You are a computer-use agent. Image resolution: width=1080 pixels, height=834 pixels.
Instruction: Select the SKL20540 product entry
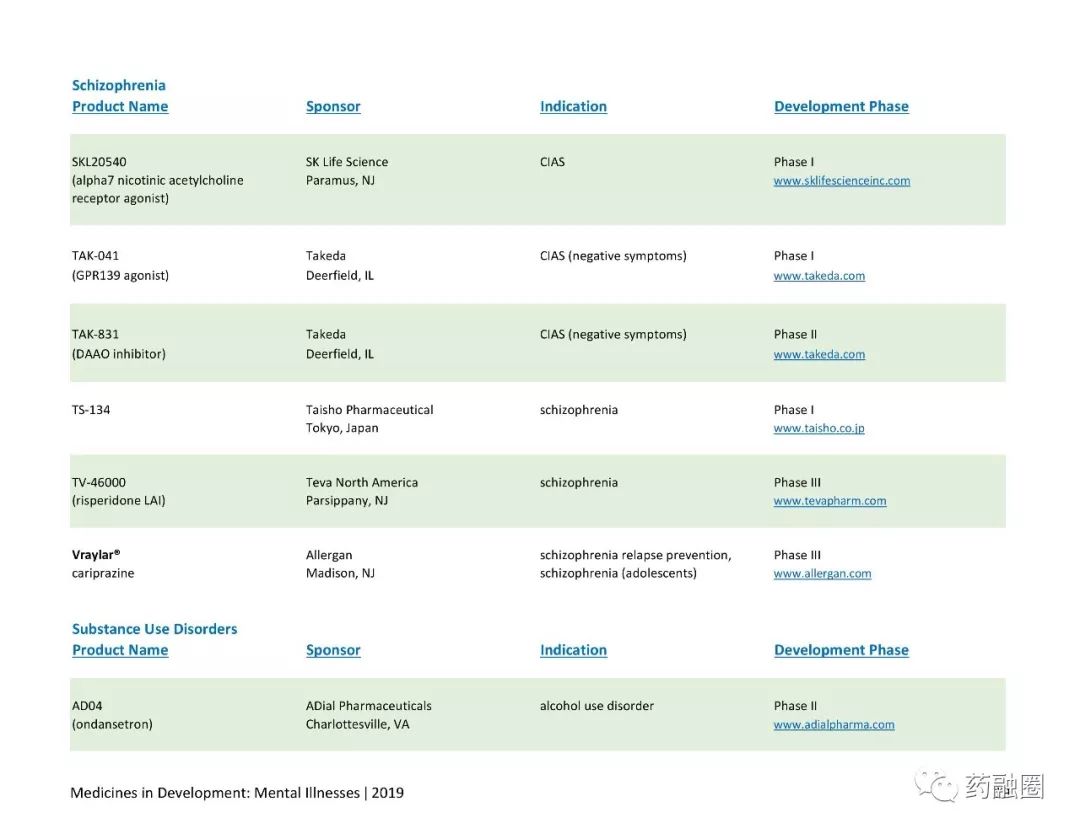click(158, 180)
